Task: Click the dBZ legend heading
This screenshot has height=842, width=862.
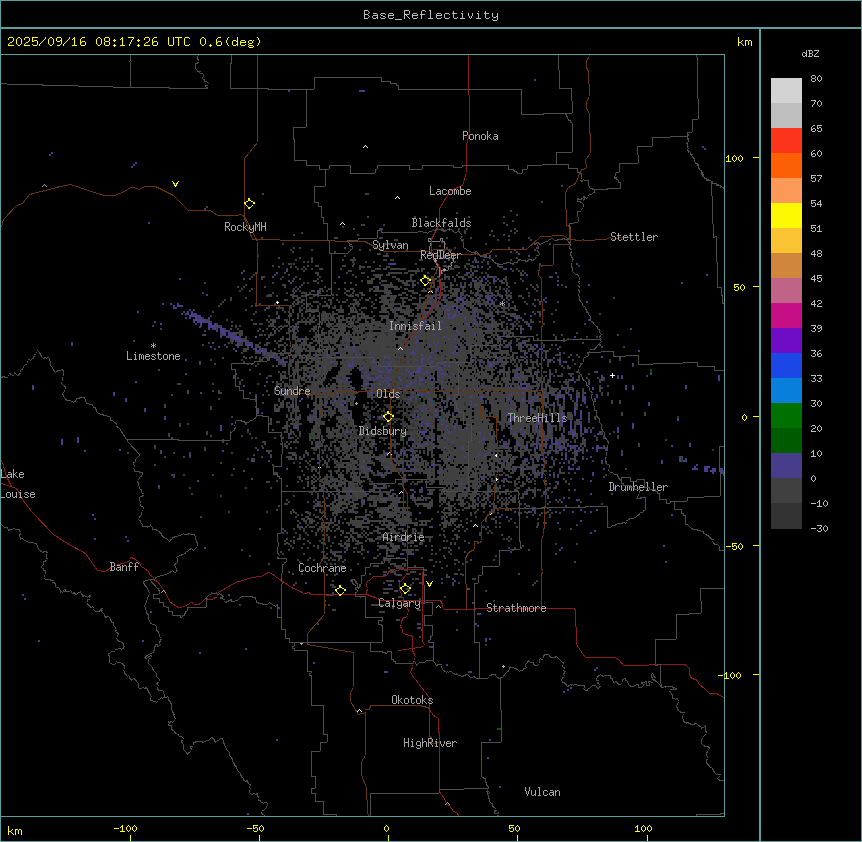Action: tap(810, 53)
